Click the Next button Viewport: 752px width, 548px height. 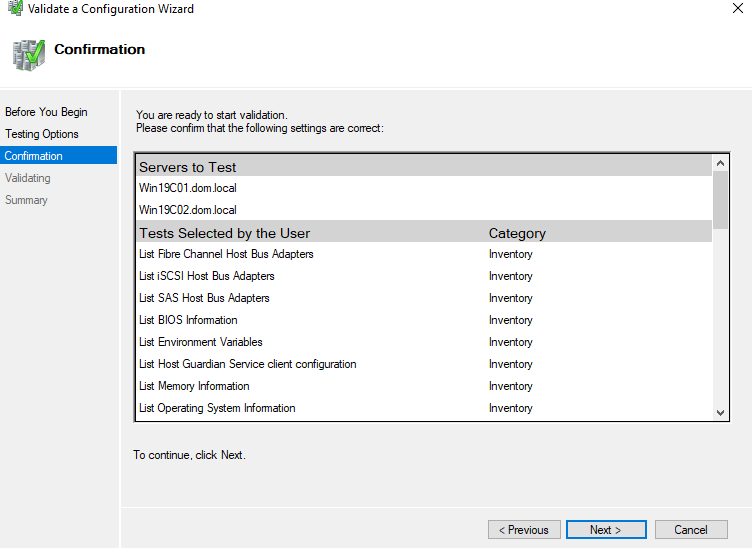(605, 530)
